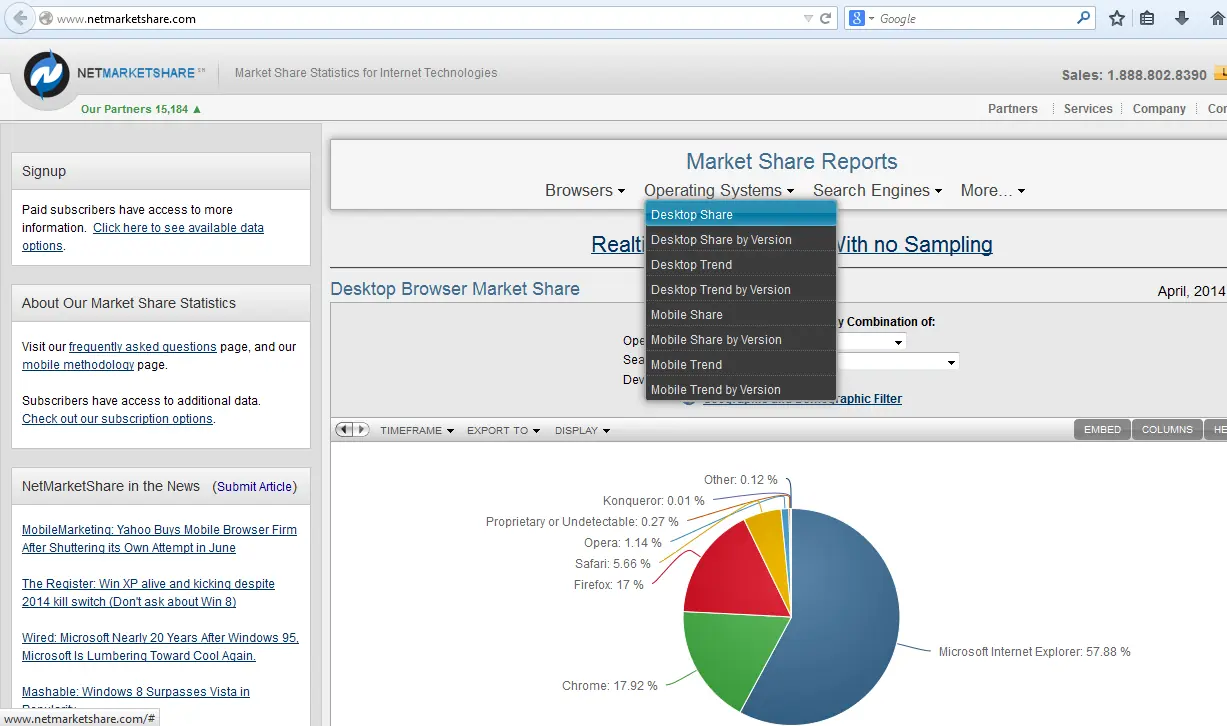Open the Google search engine selector
1227x726 pixels.
point(861,18)
